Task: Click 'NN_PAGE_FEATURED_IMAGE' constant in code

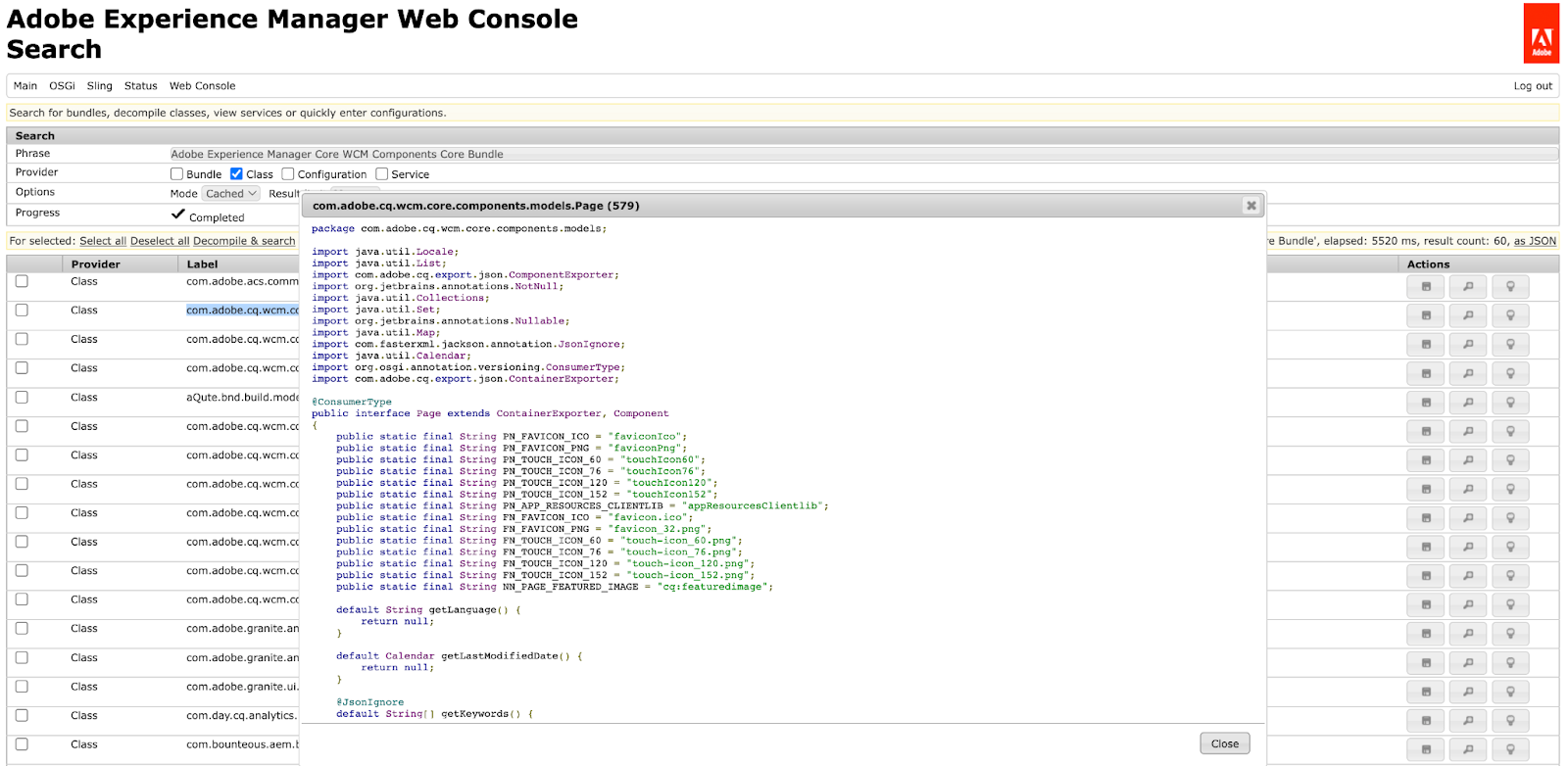Action: 570,587
